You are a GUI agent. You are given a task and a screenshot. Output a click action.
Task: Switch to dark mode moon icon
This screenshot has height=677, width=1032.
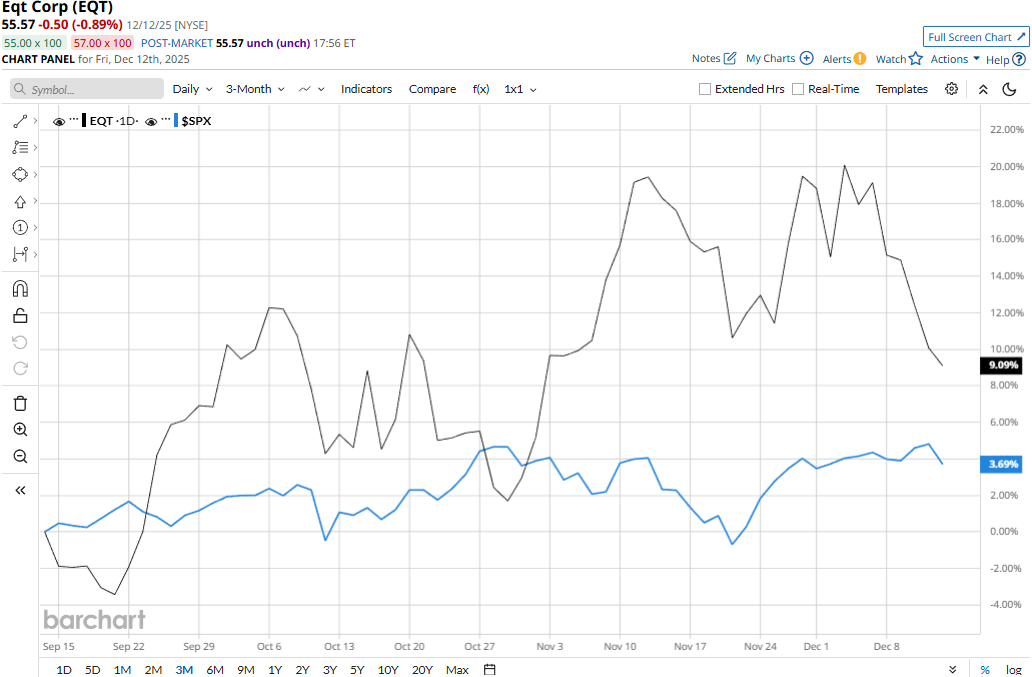pyautogui.click(x=1009, y=89)
